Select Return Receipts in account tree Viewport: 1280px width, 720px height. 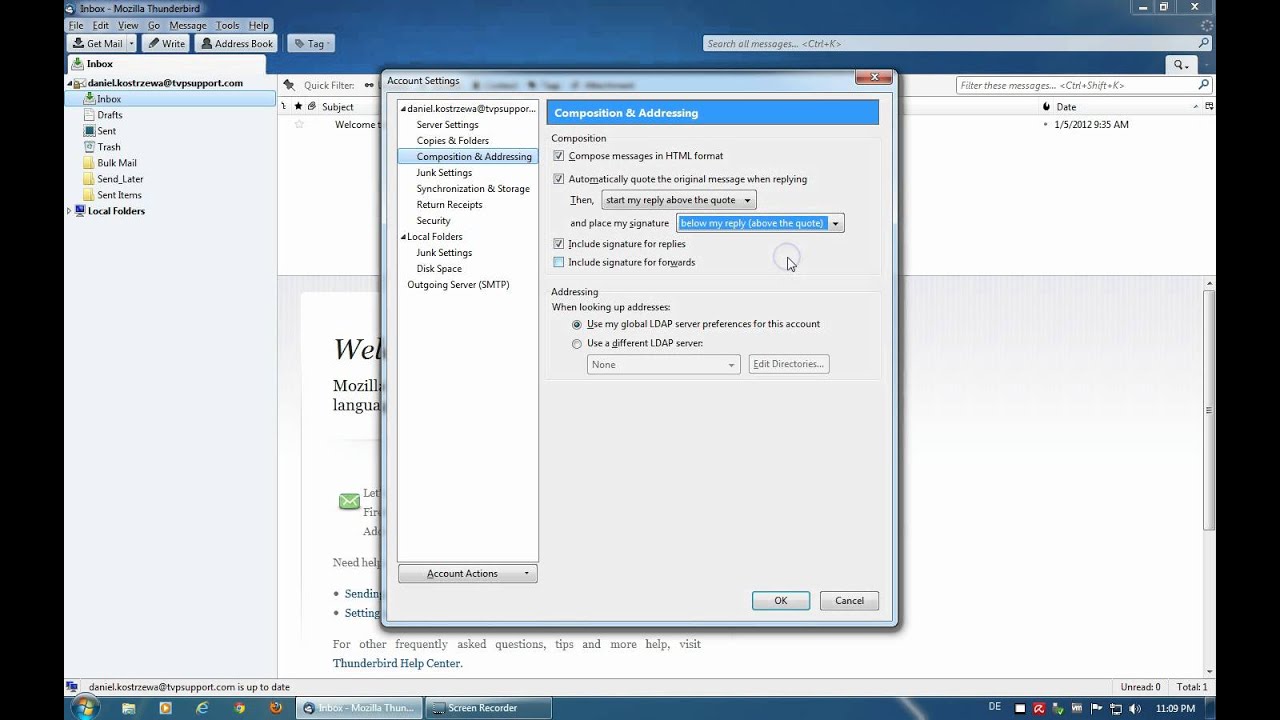tap(449, 205)
